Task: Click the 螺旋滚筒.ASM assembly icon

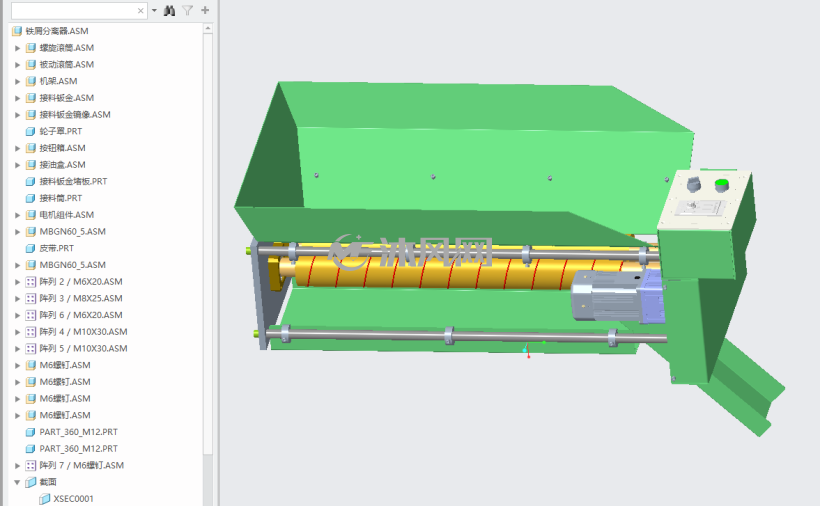Action: click(31, 48)
